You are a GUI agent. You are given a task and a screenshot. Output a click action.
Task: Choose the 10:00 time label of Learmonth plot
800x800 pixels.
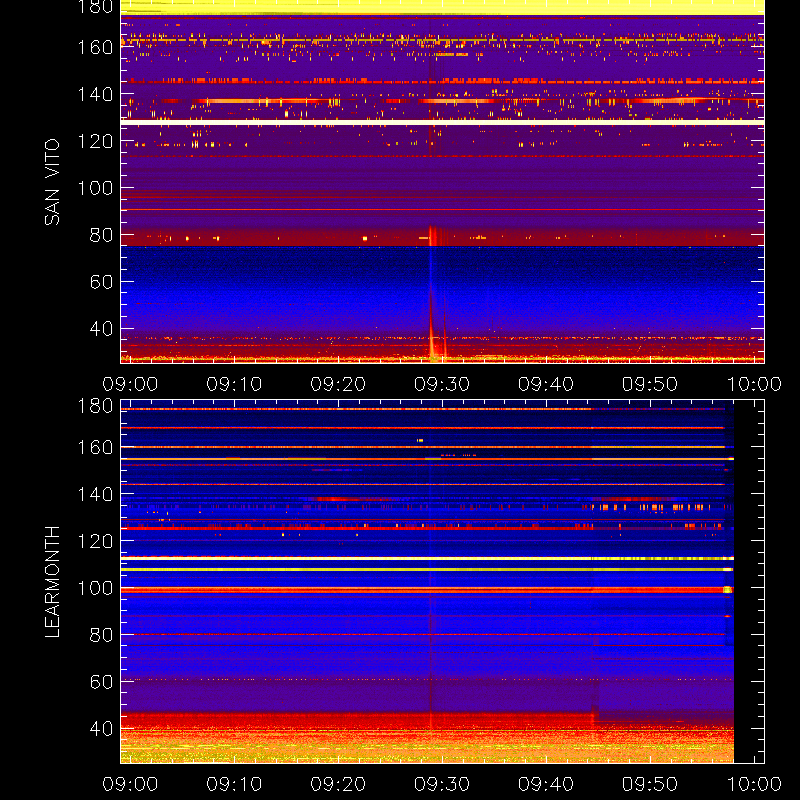754,784
